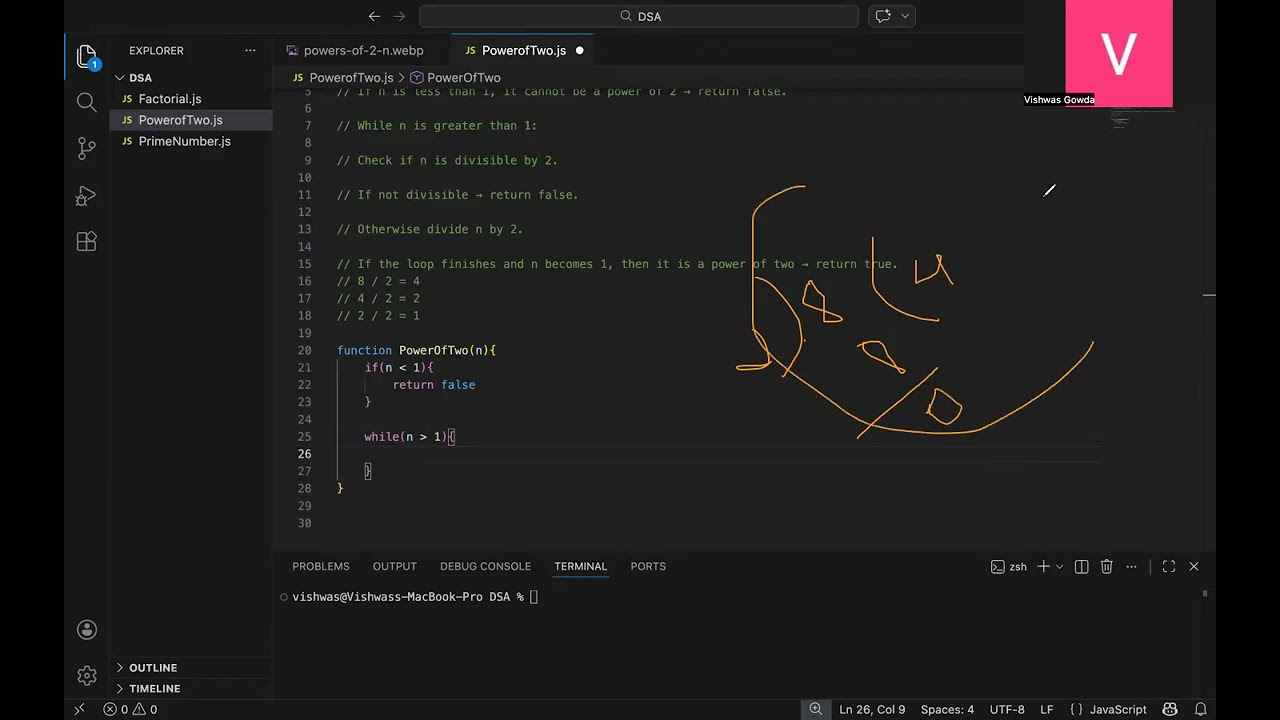Viewport: 1280px width, 720px height.
Task: Create new terminal with plus icon
Action: tap(1043, 566)
